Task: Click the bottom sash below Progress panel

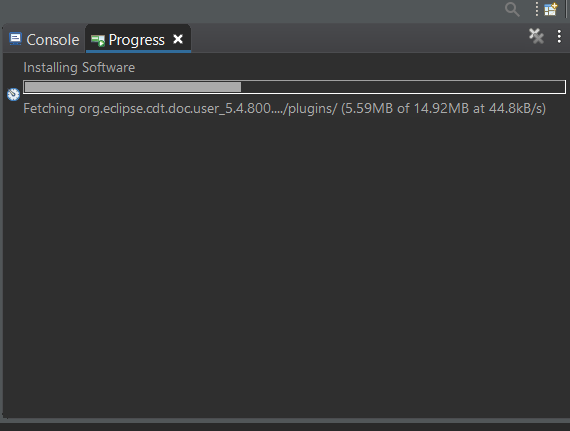Action: pyautogui.click(x=285, y=420)
